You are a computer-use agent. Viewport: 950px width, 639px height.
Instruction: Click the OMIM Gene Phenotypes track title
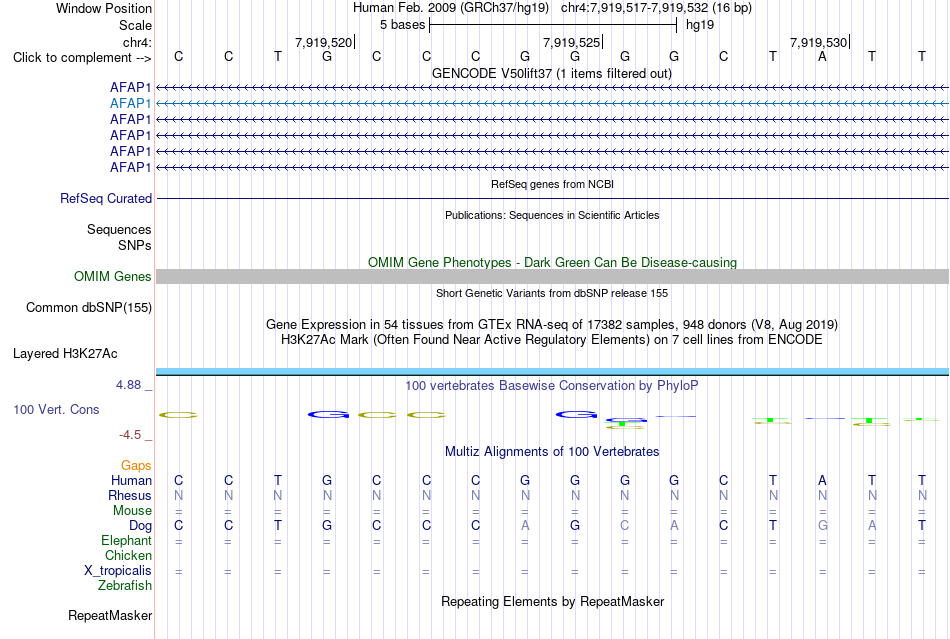pyautogui.click(x=552, y=262)
